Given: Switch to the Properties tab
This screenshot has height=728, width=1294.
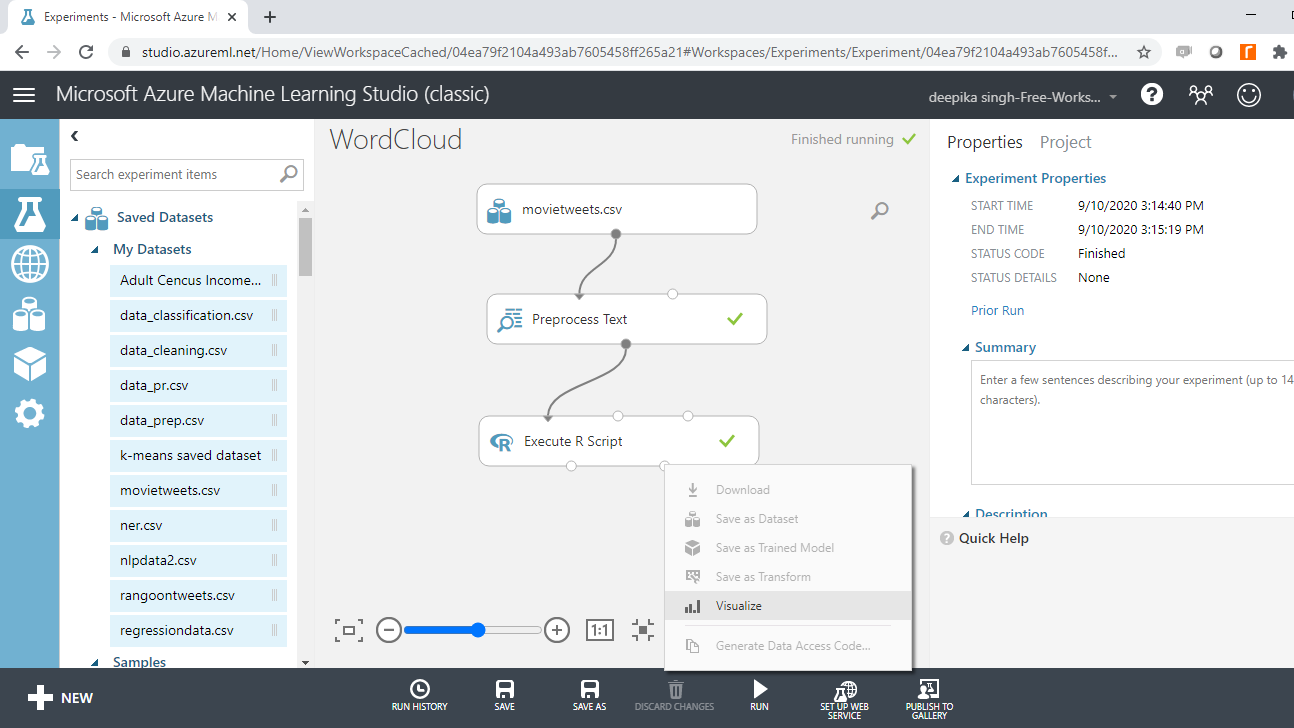Looking at the screenshot, I should (x=985, y=142).
